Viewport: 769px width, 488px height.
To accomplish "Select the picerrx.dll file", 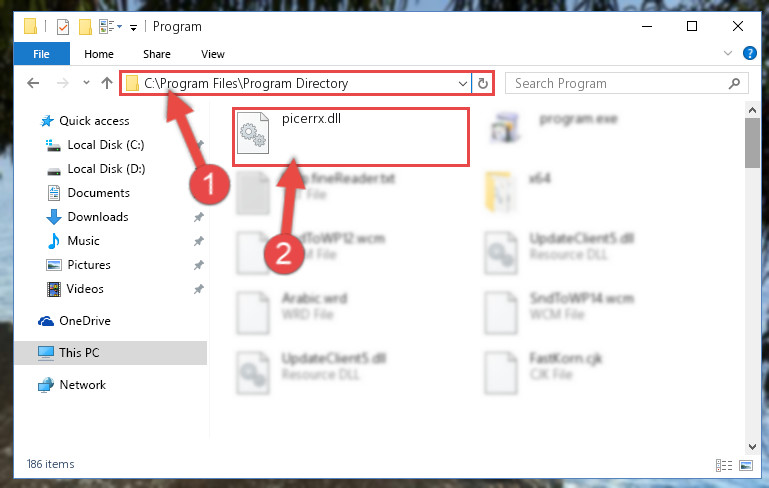I will [x=351, y=137].
